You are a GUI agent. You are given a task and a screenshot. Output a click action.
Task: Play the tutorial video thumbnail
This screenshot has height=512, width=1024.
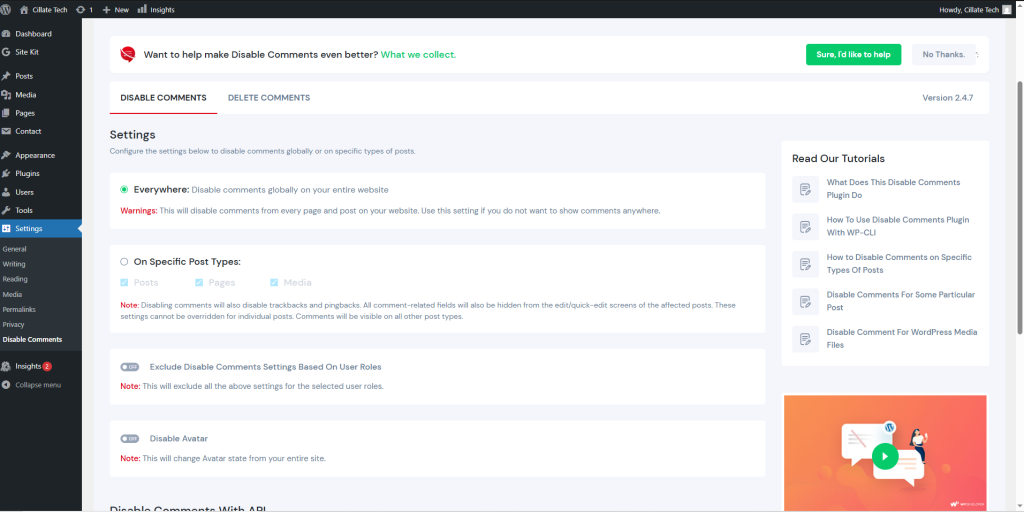click(884, 456)
